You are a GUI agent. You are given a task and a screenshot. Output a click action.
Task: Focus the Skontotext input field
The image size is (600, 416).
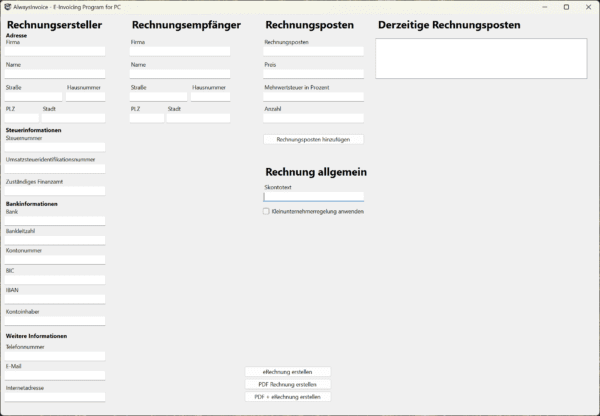(x=314, y=197)
